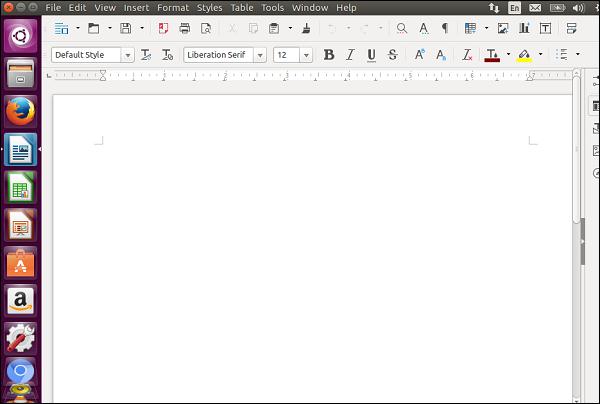Open the Styles menu
Viewport: 600px width, 404px height.
[210, 7]
